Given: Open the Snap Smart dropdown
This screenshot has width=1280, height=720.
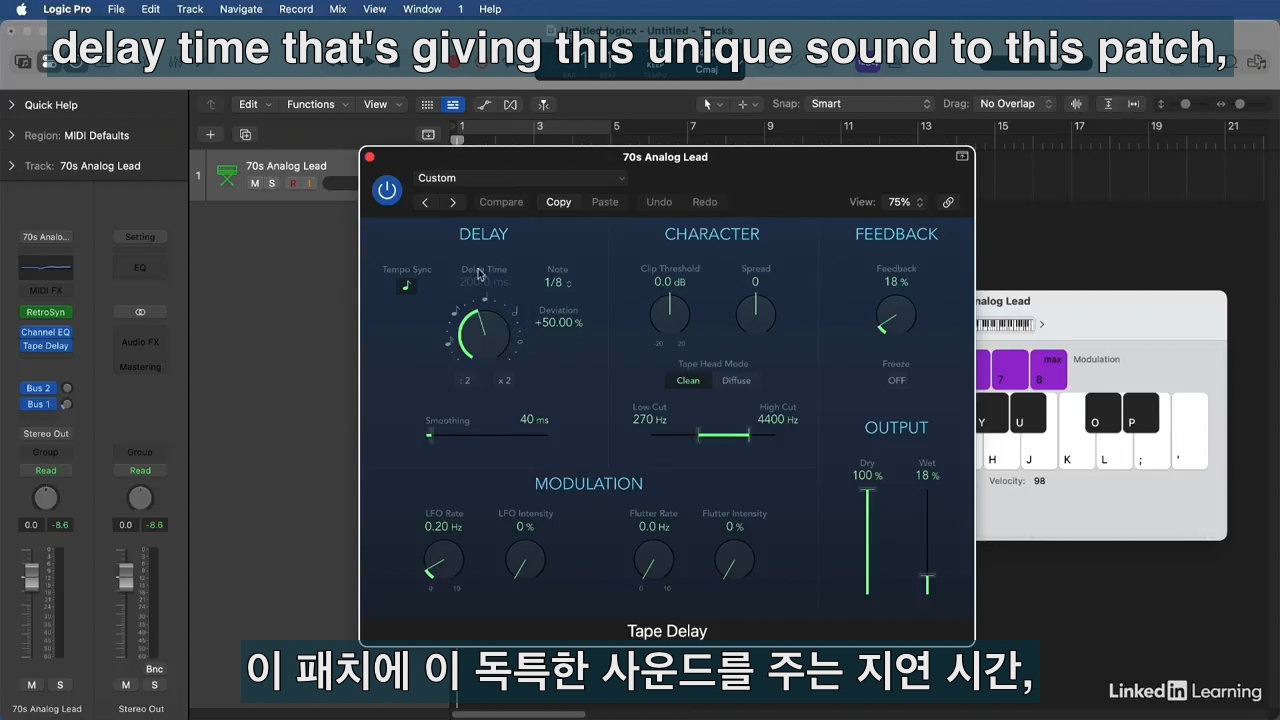Looking at the screenshot, I should tap(871, 104).
